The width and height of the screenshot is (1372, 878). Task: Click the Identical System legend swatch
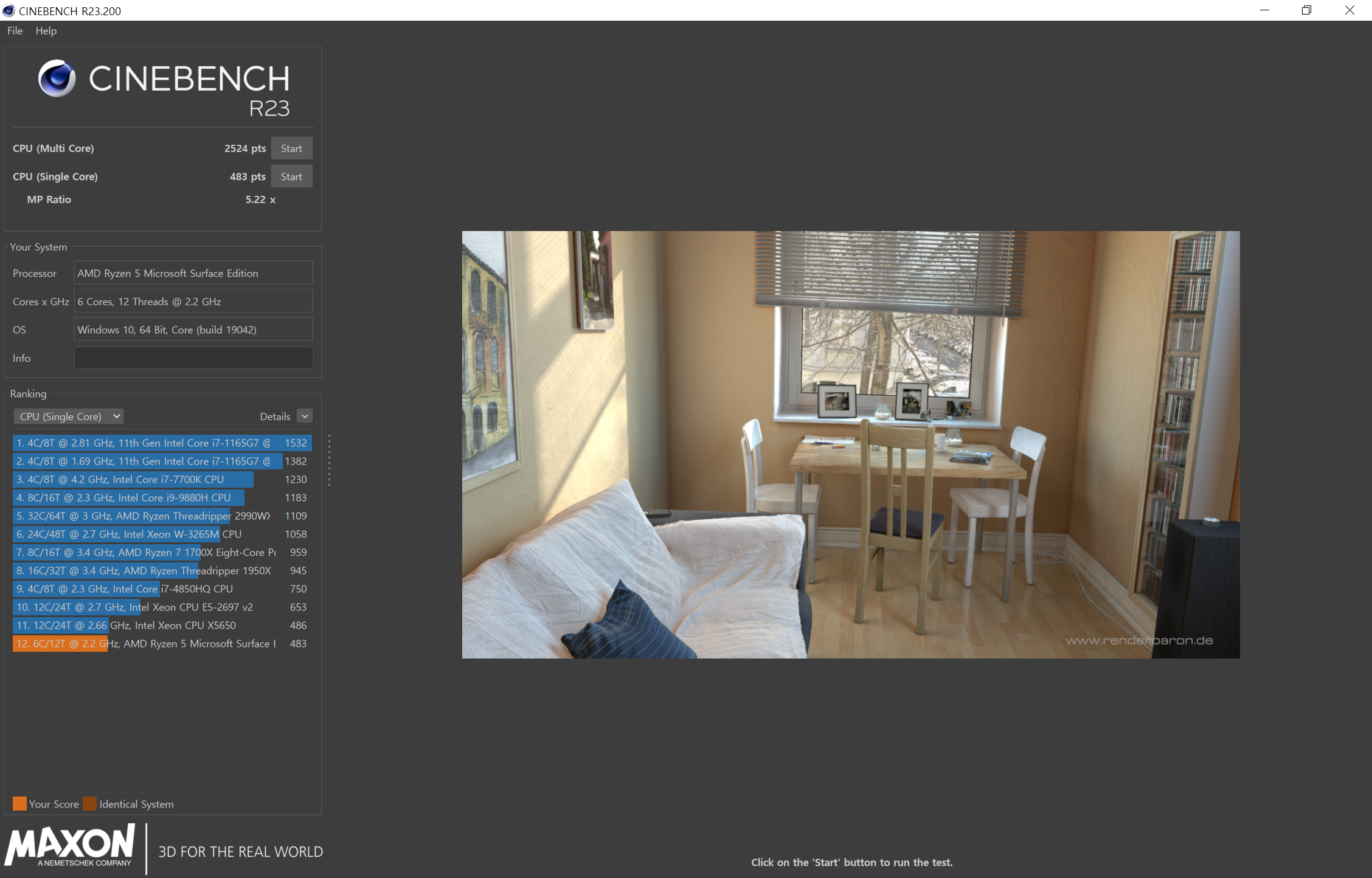point(90,804)
